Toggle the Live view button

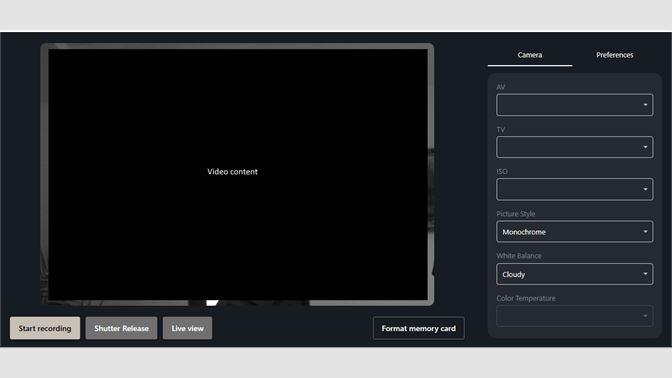(x=187, y=328)
